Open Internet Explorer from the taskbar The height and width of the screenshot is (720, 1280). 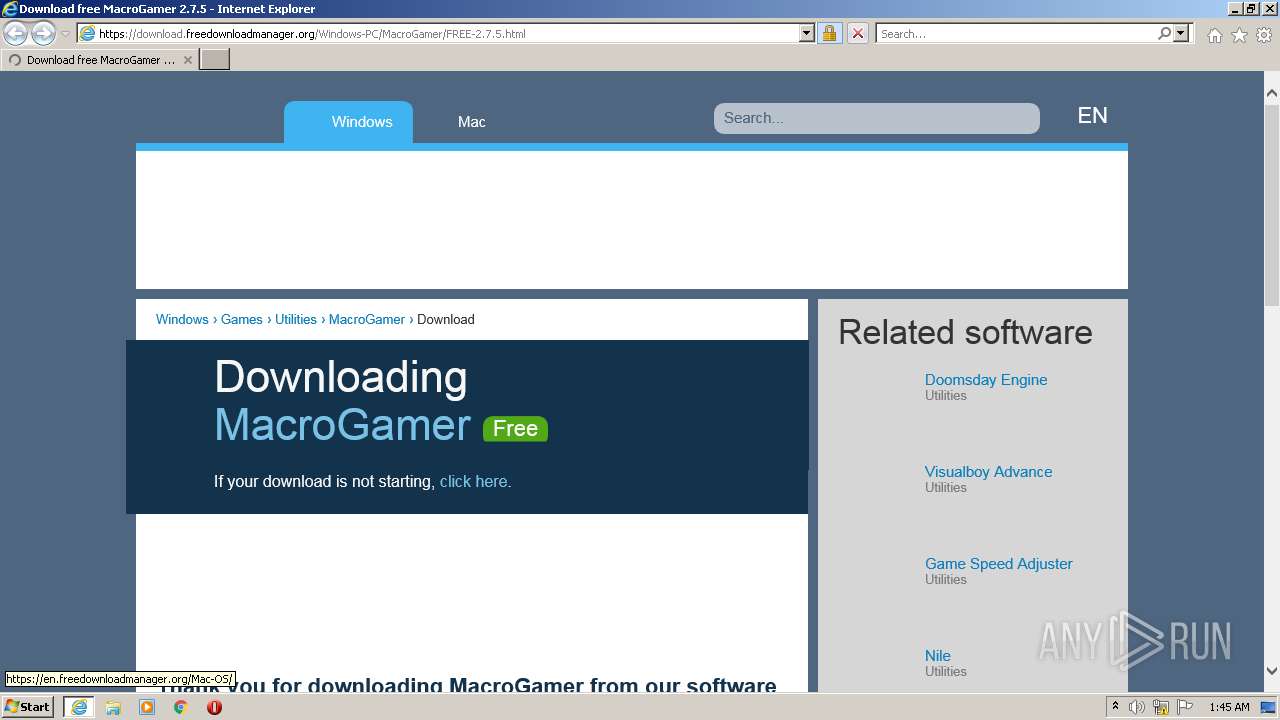(79, 707)
